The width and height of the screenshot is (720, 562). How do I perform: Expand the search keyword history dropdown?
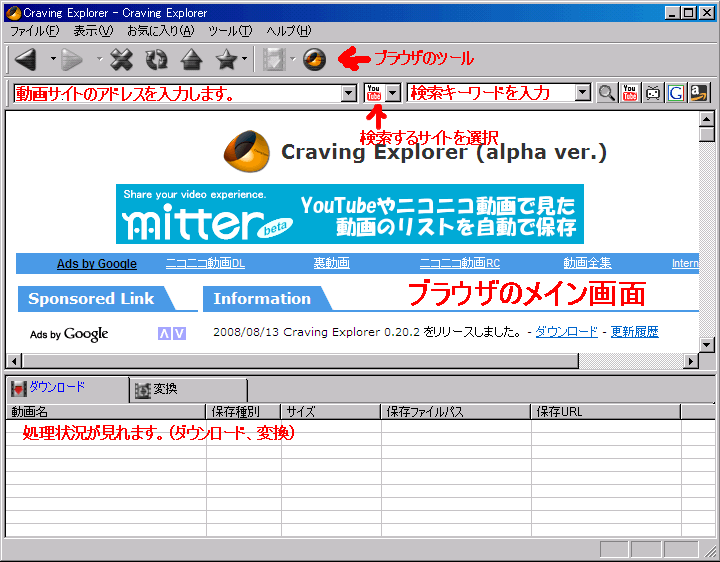coord(583,93)
